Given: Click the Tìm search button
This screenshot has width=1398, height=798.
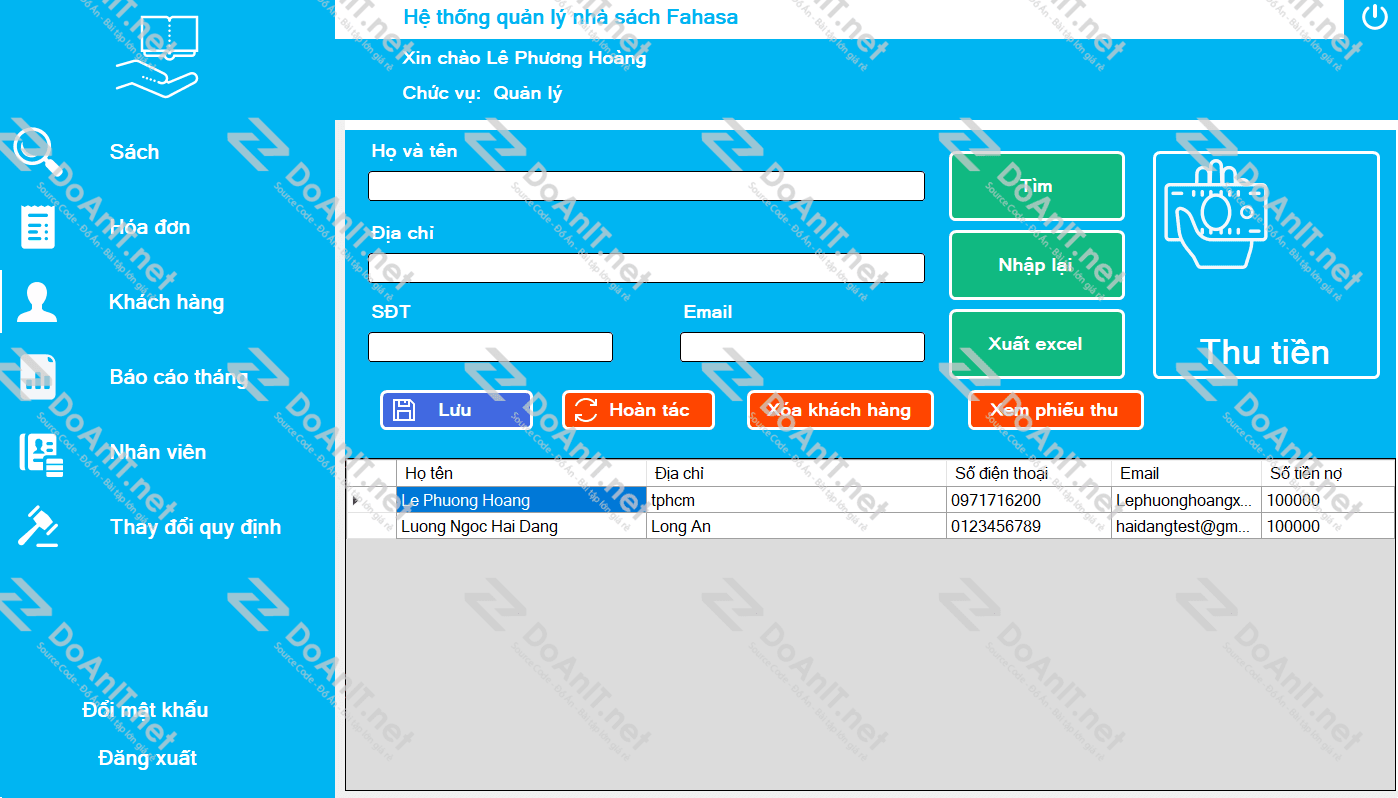Looking at the screenshot, I should (1037, 186).
